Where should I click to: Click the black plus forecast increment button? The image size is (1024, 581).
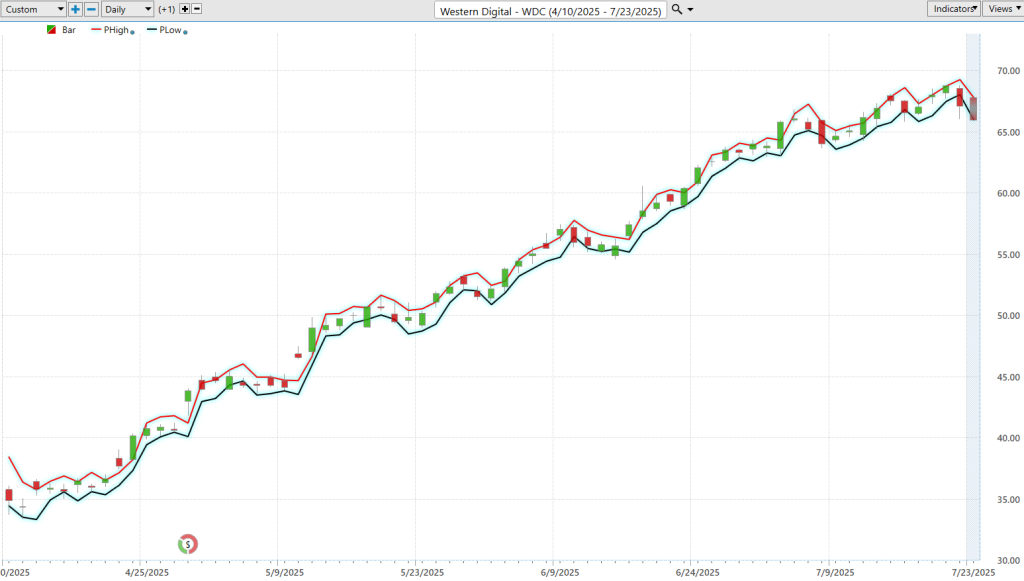click(x=184, y=9)
